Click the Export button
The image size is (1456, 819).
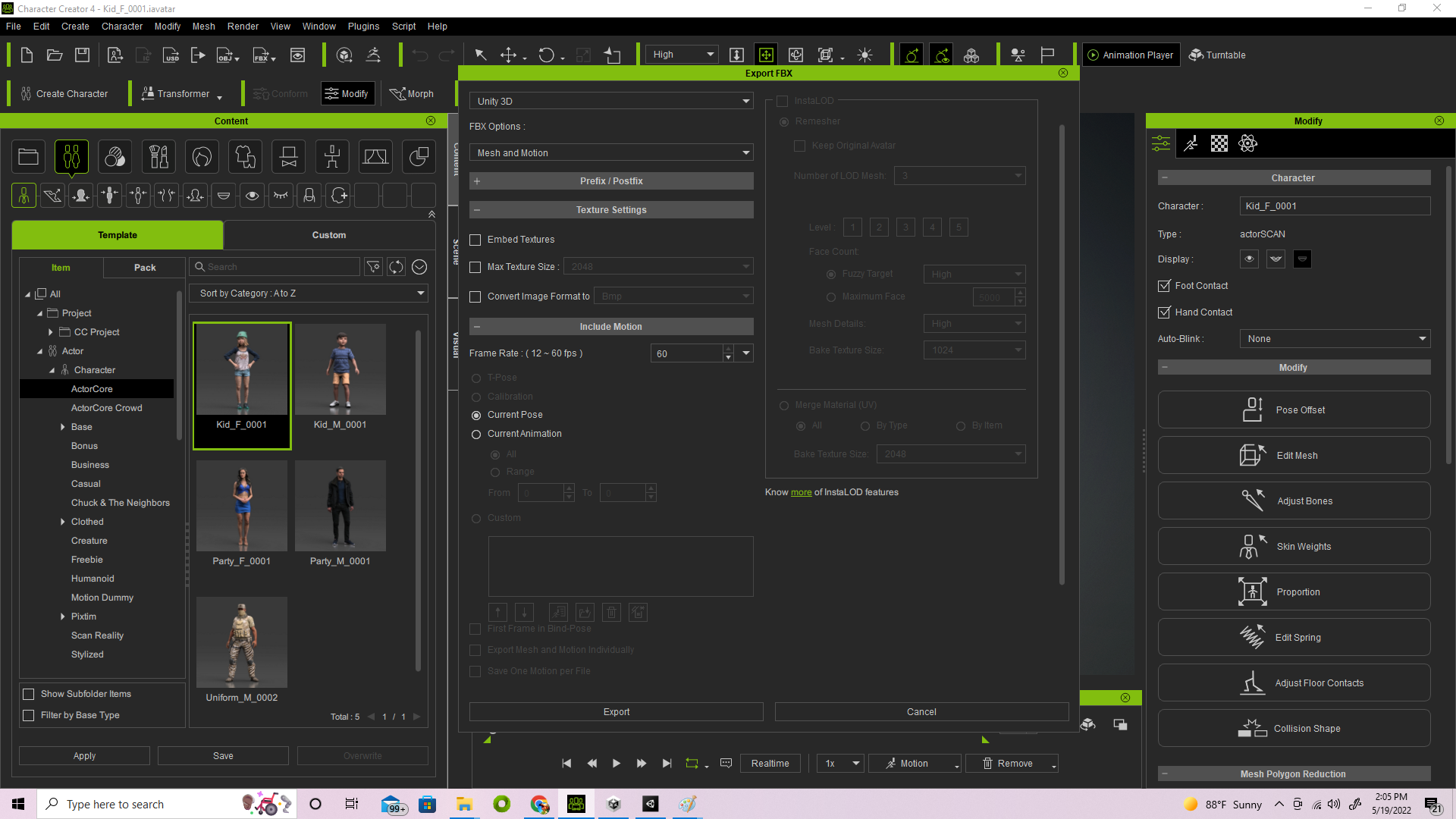pyautogui.click(x=617, y=711)
